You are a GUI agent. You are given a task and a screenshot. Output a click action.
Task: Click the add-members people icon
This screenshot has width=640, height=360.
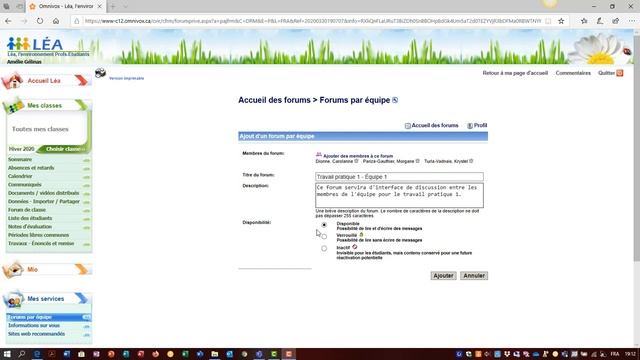click(x=319, y=155)
